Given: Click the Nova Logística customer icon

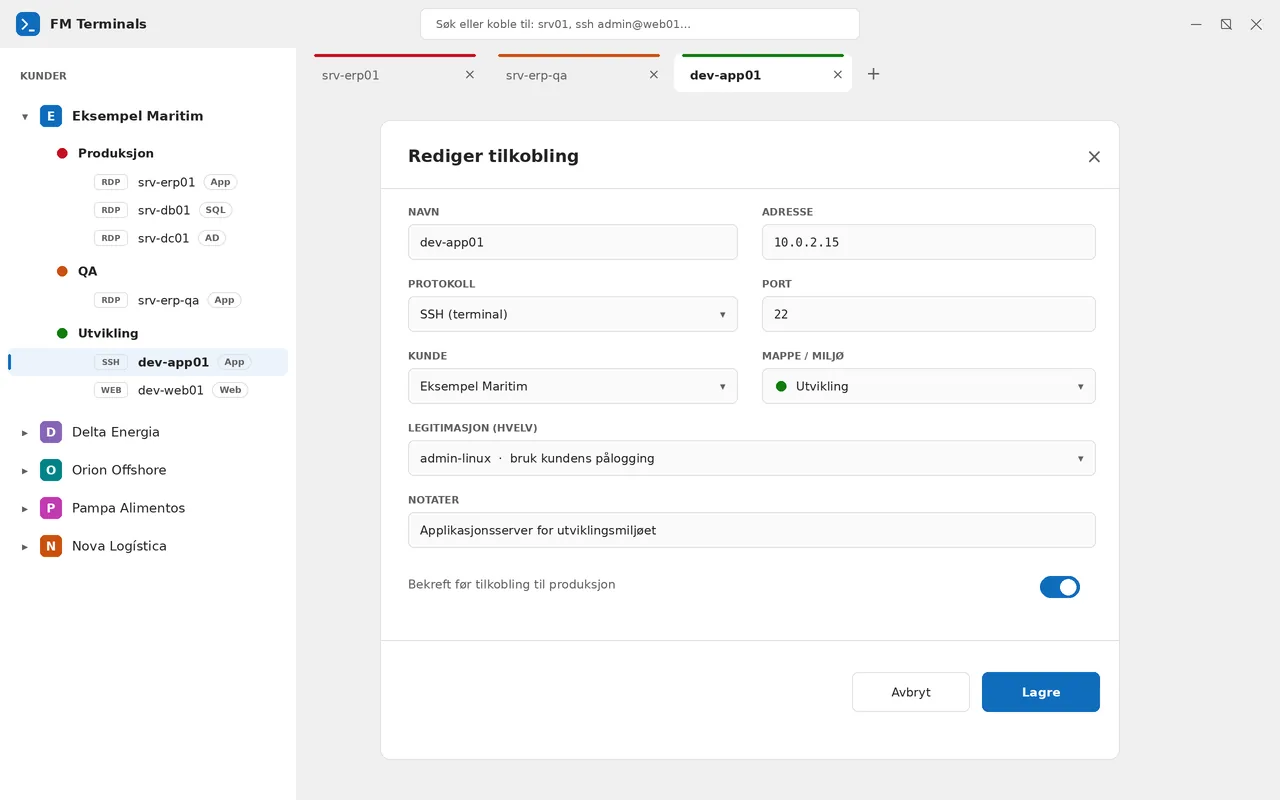Looking at the screenshot, I should click(x=51, y=546).
